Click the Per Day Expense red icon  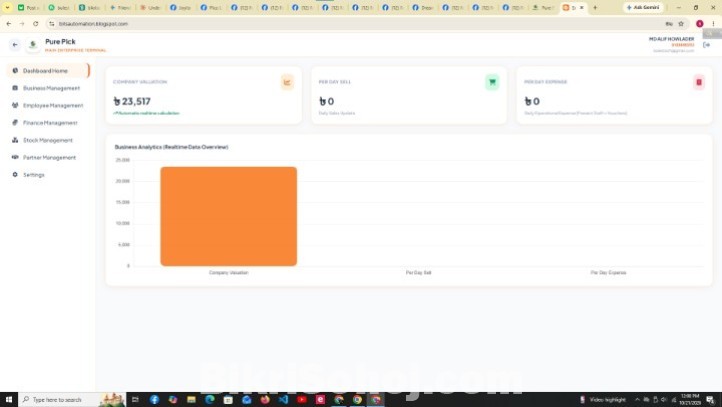point(699,82)
